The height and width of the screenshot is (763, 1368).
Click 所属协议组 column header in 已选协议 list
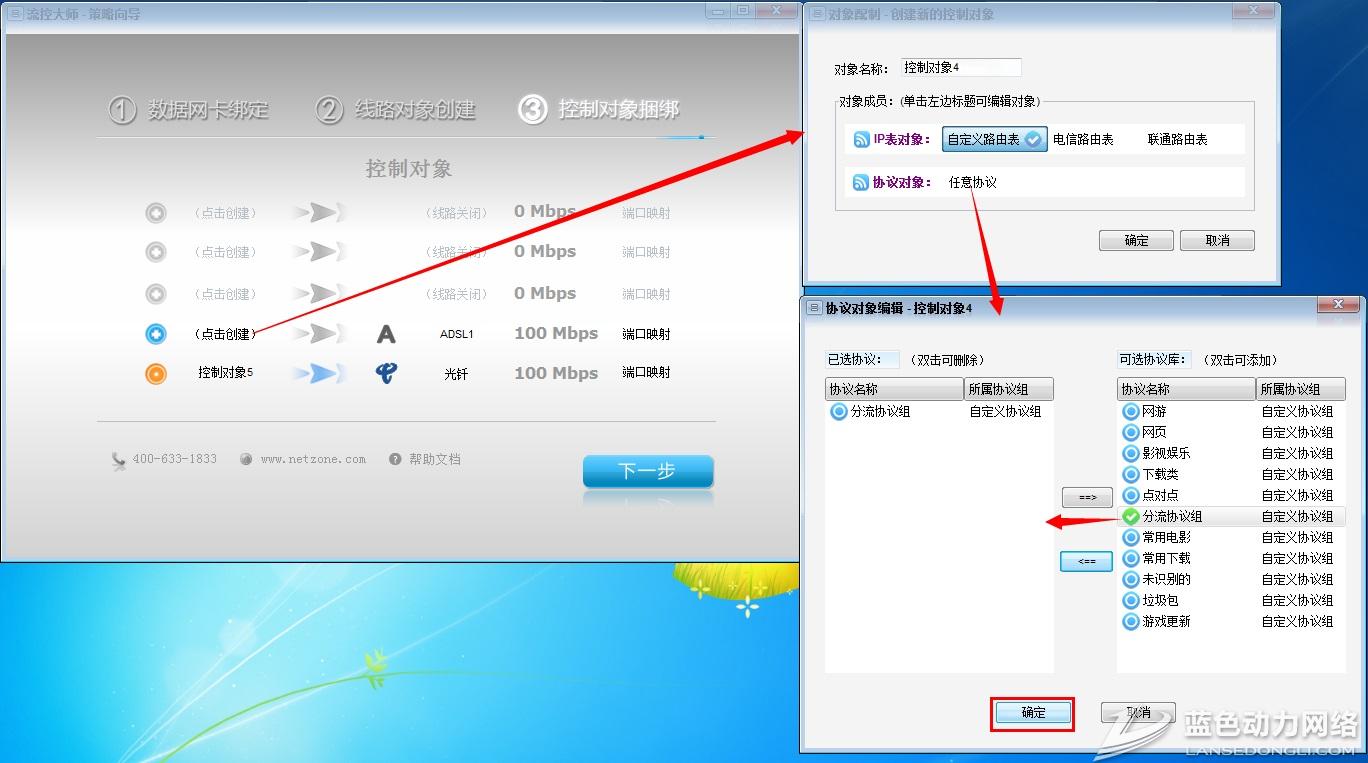click(x=1008, y=389)
